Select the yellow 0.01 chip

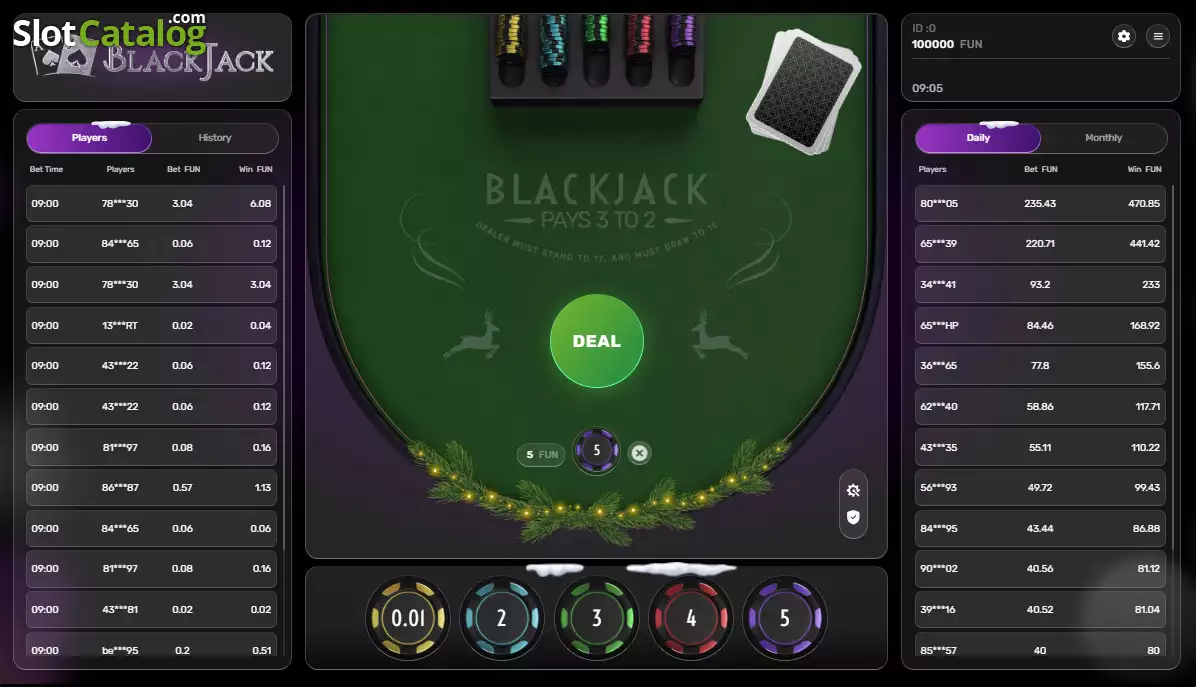(x=408, y=618)
